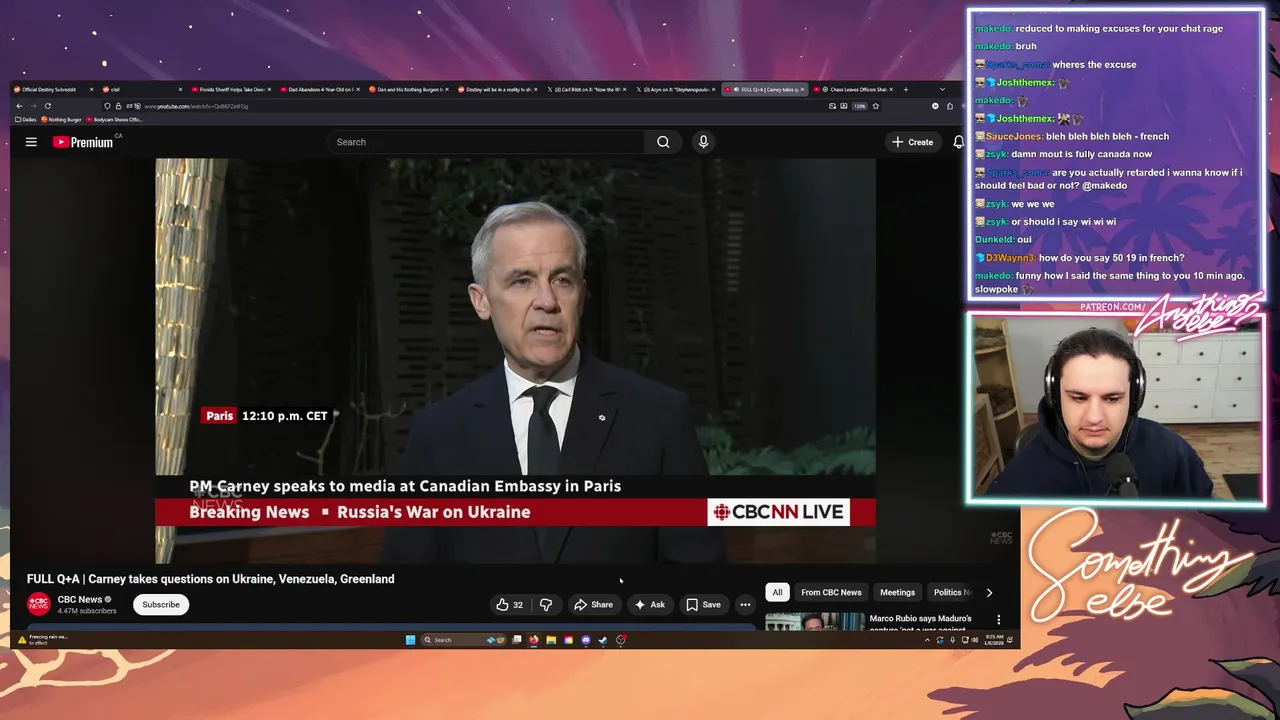Open the YouTube hamburger guide menu
Image resolution: width=1280 pixels, height=720 pixels.
31,142
